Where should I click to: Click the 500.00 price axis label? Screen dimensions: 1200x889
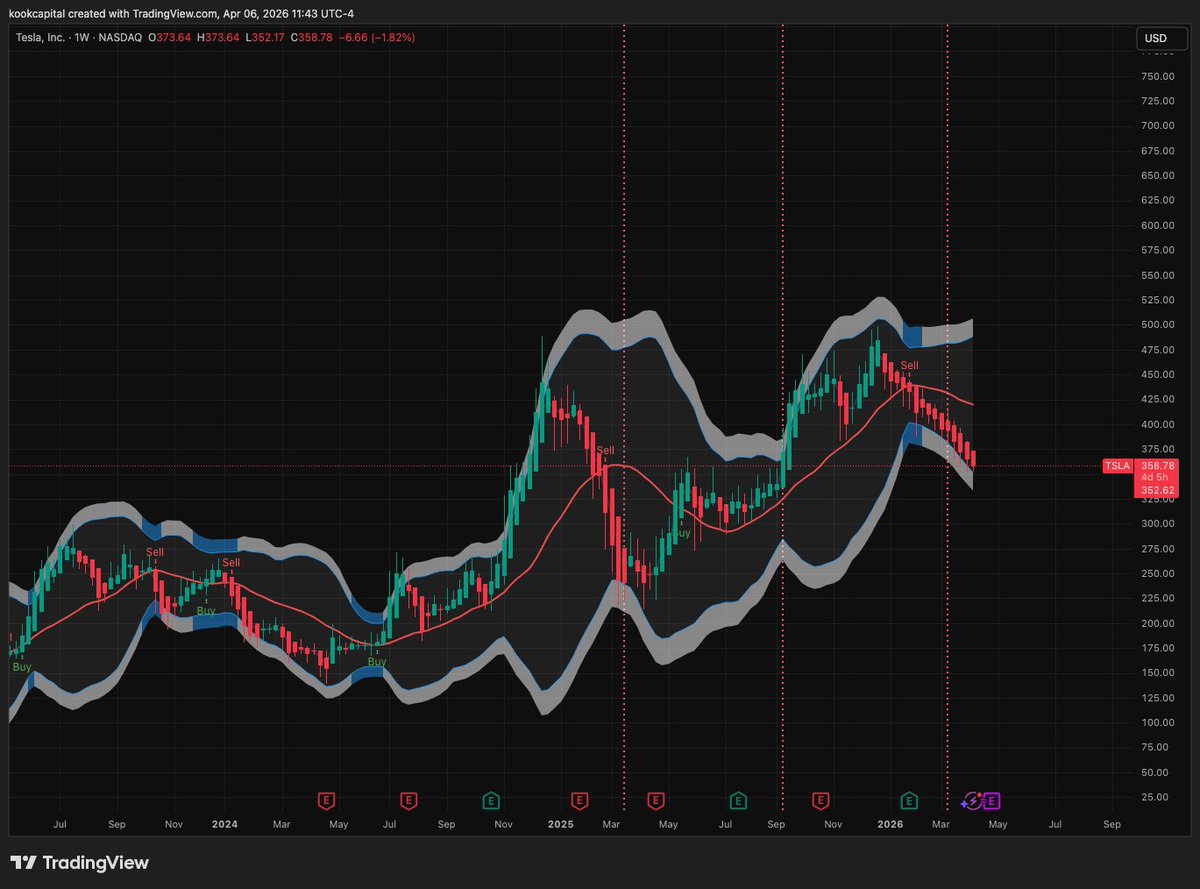[x=1156, y=325]
